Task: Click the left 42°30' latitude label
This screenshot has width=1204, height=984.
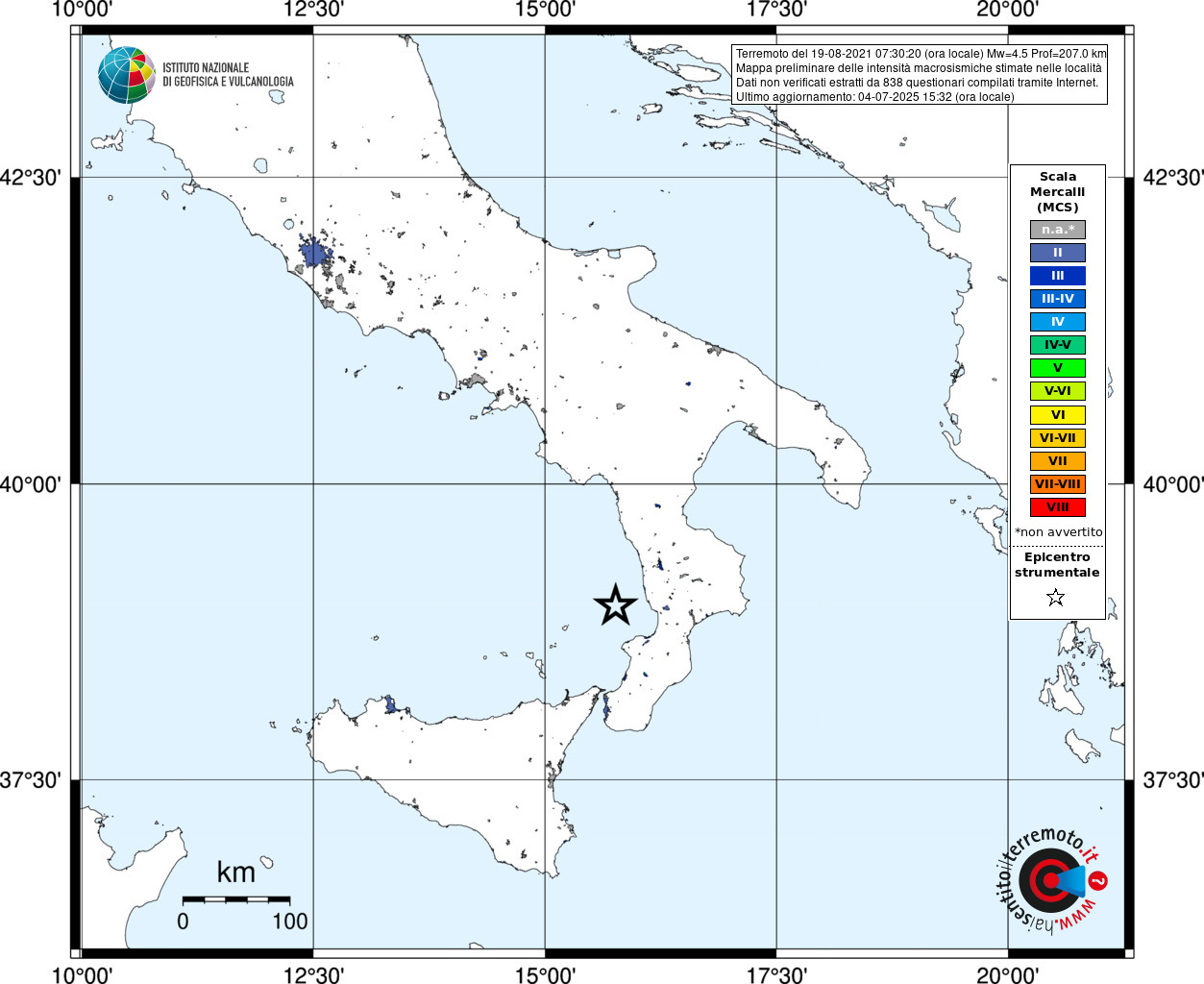Action: pyautogui.click(x=30, y=178)
